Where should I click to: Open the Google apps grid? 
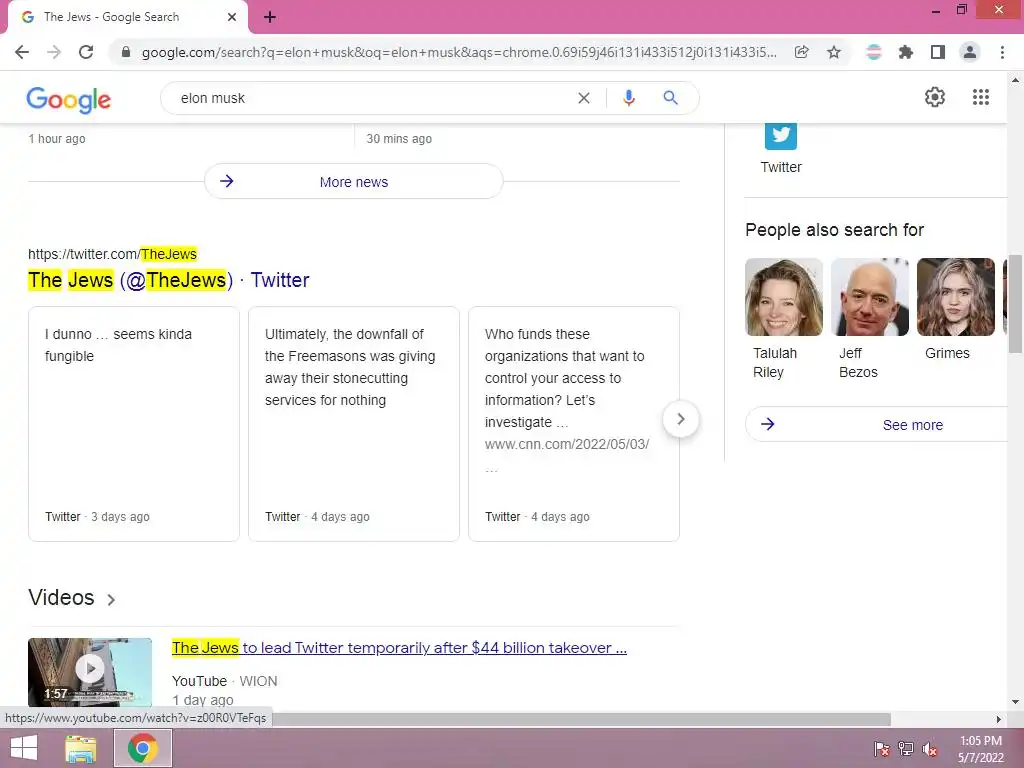[x=981, y=97]
